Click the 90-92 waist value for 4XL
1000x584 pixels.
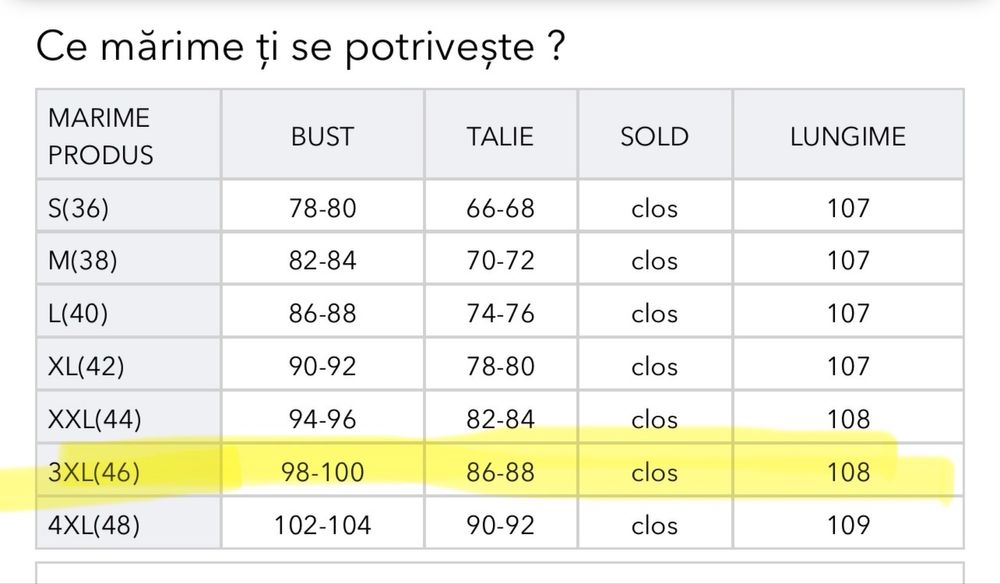pyautogui.click(x=500, y=524)
